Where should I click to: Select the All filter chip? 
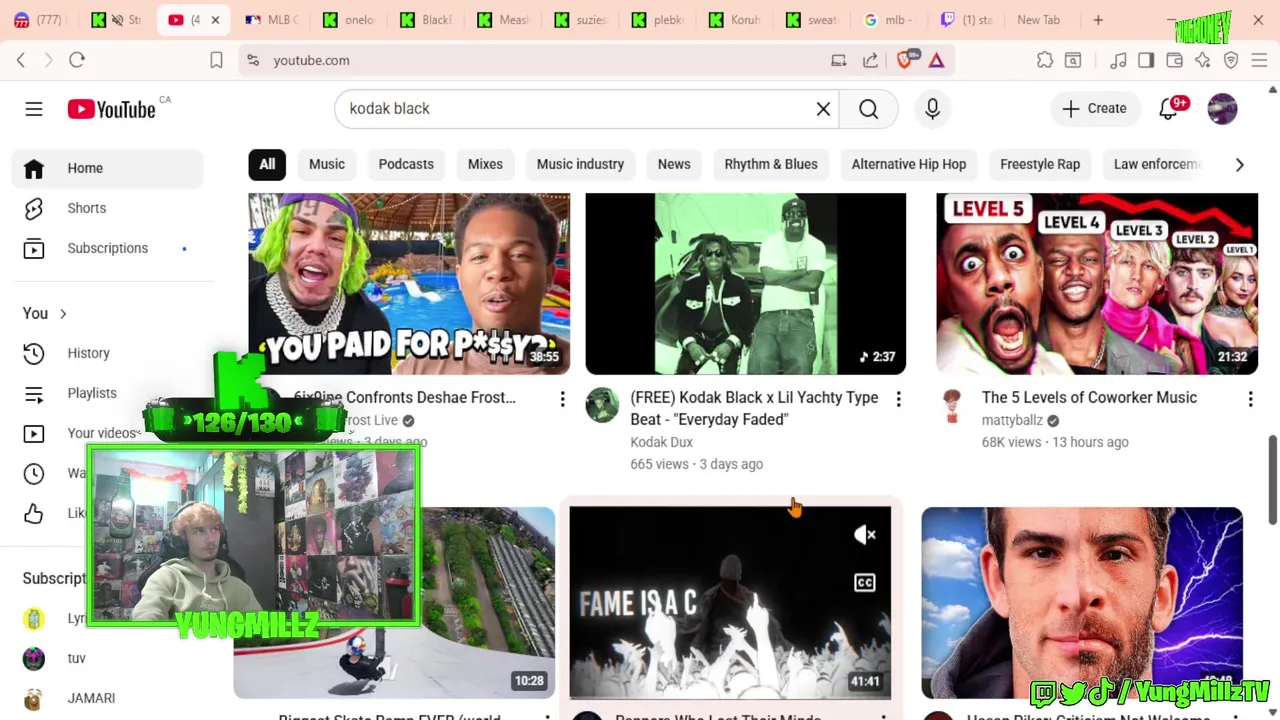(x=267, y=164)
